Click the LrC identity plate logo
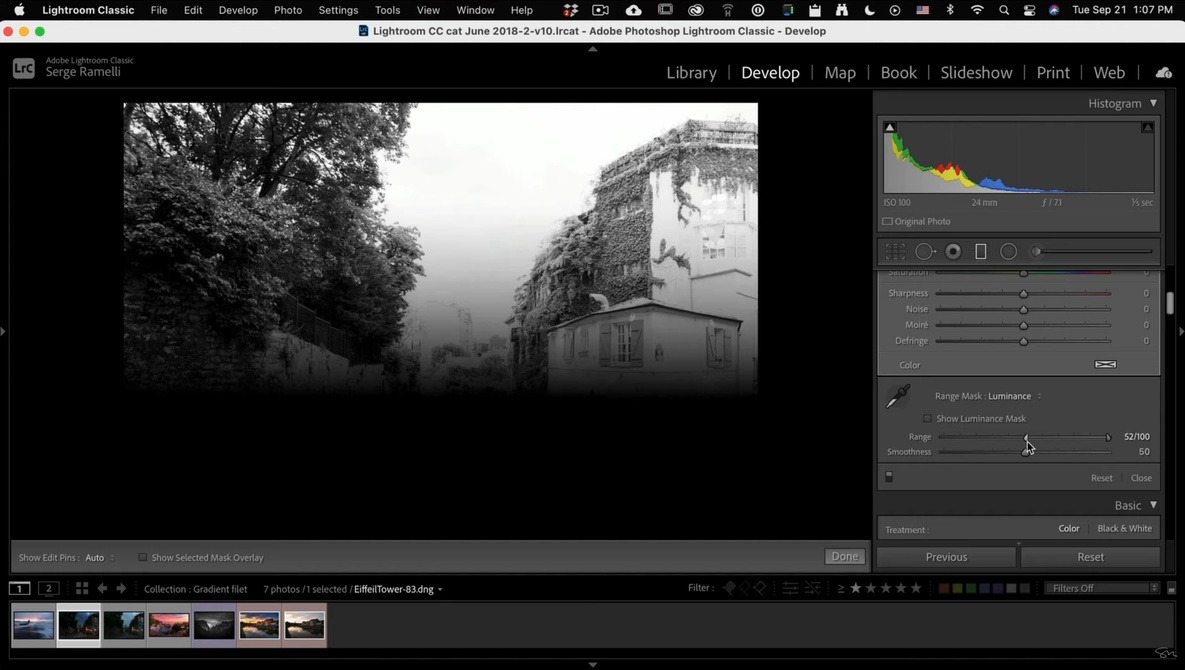Image resolution: width=1185 pixels, height=670 pixels. tap(23, 68)
